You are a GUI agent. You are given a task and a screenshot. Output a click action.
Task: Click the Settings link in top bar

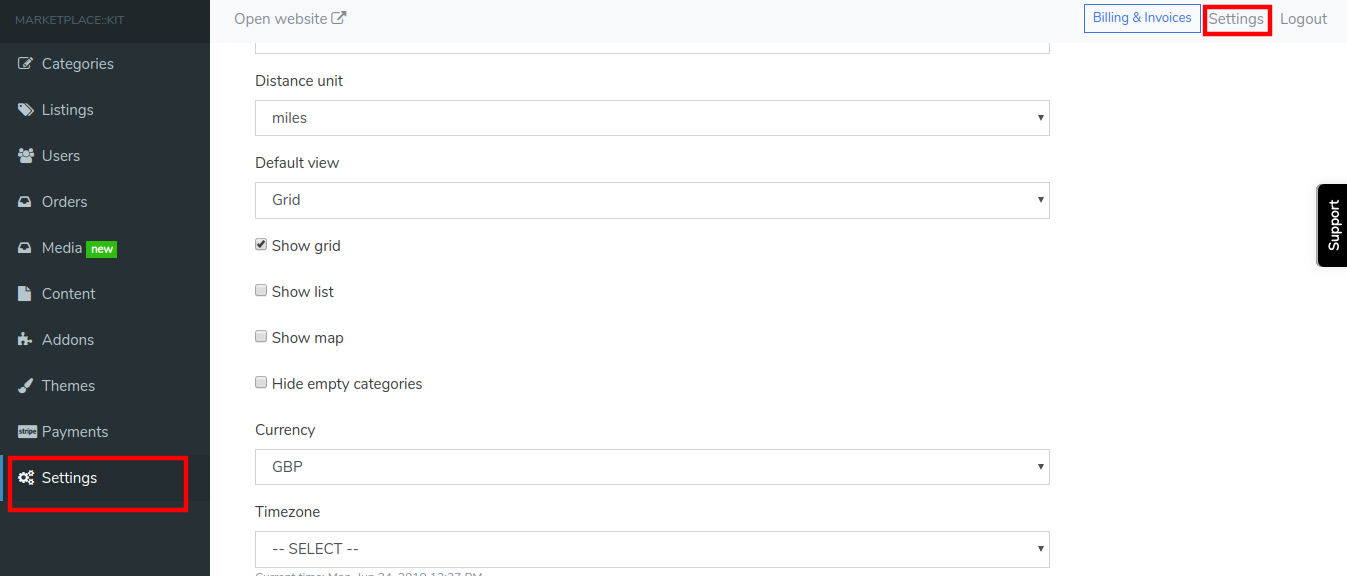click(1236, 19)
